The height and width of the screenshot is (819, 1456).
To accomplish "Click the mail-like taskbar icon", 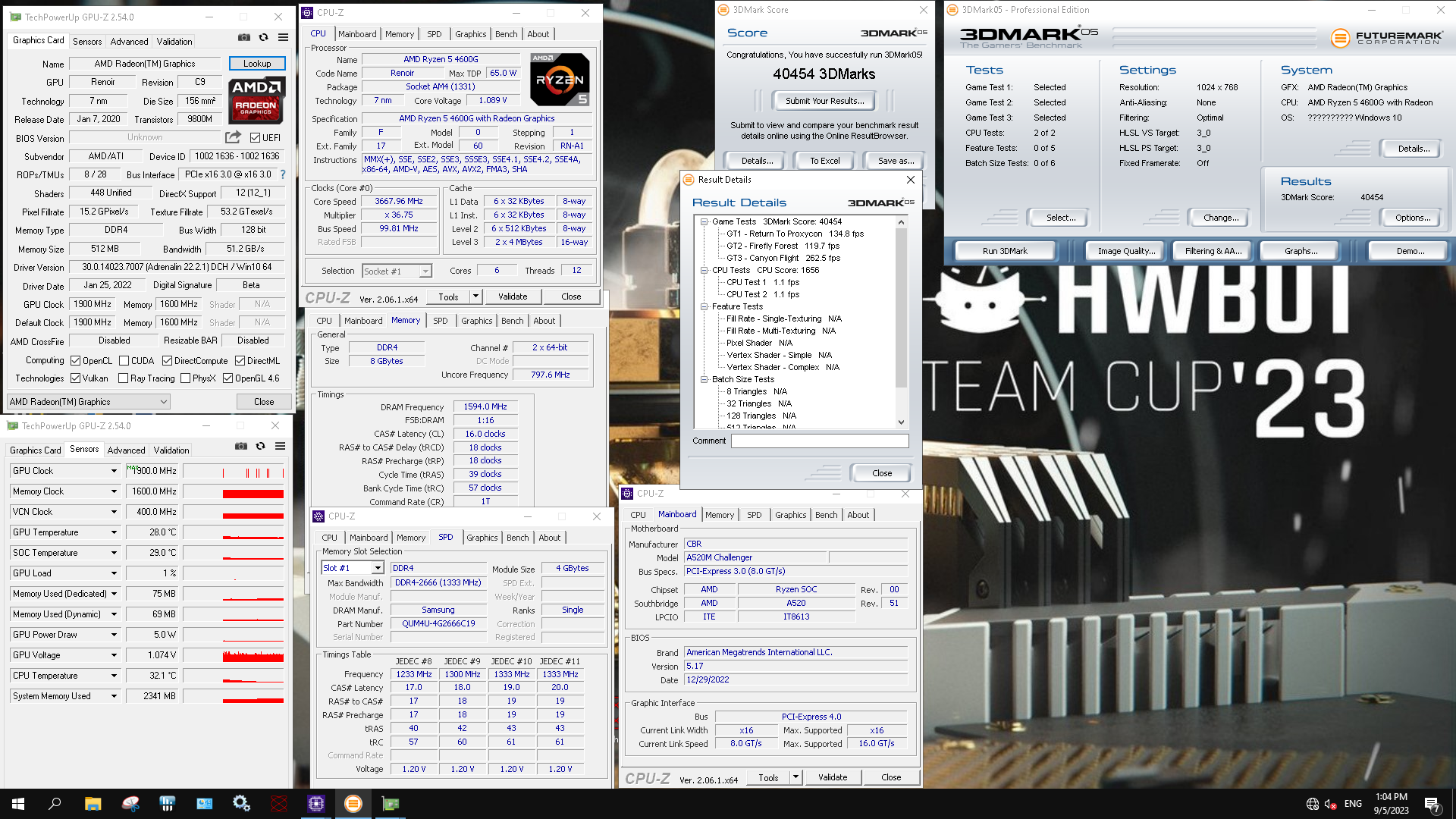I will pyautogui.click(x=205, y=804).
